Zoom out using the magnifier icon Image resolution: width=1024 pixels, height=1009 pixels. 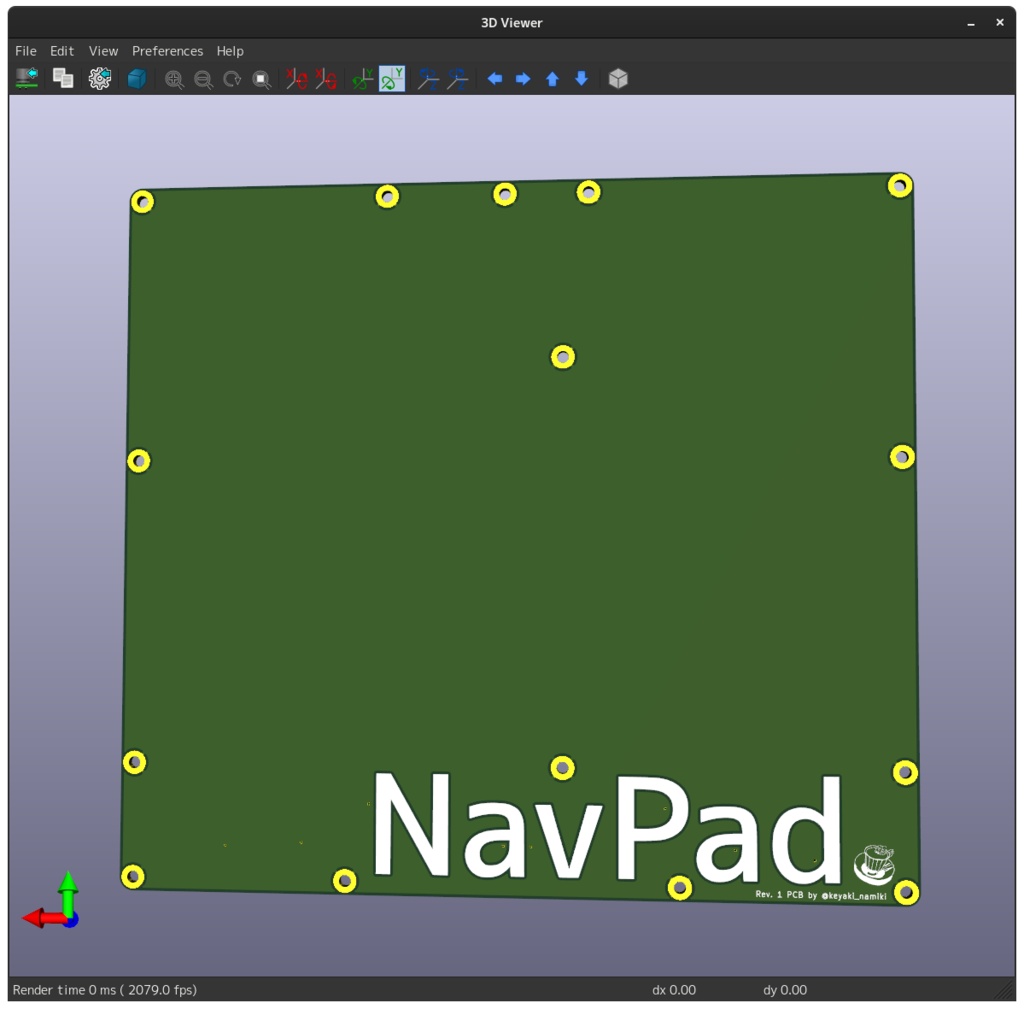203,79
